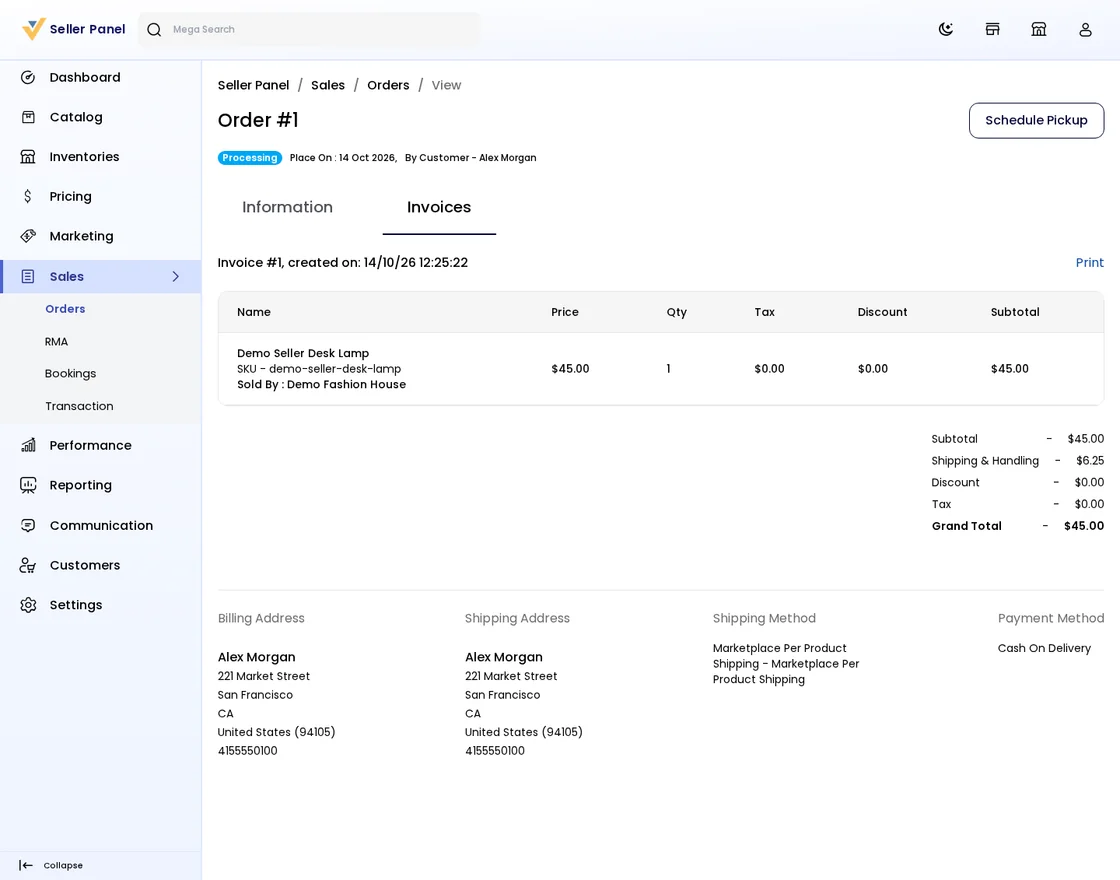1120x880 pixels.
Task: Click the Dashboard gauge icon
Action: [x=28, y=77]
